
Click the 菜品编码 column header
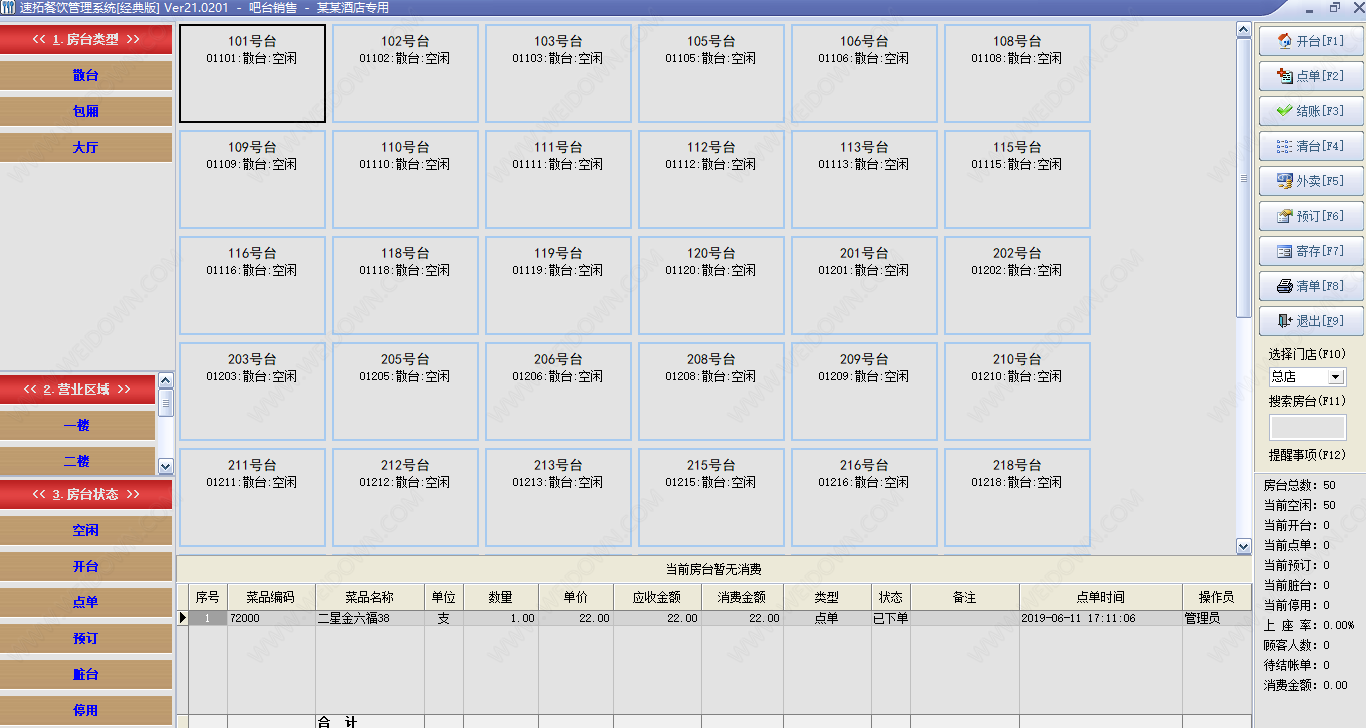point(271,597)
